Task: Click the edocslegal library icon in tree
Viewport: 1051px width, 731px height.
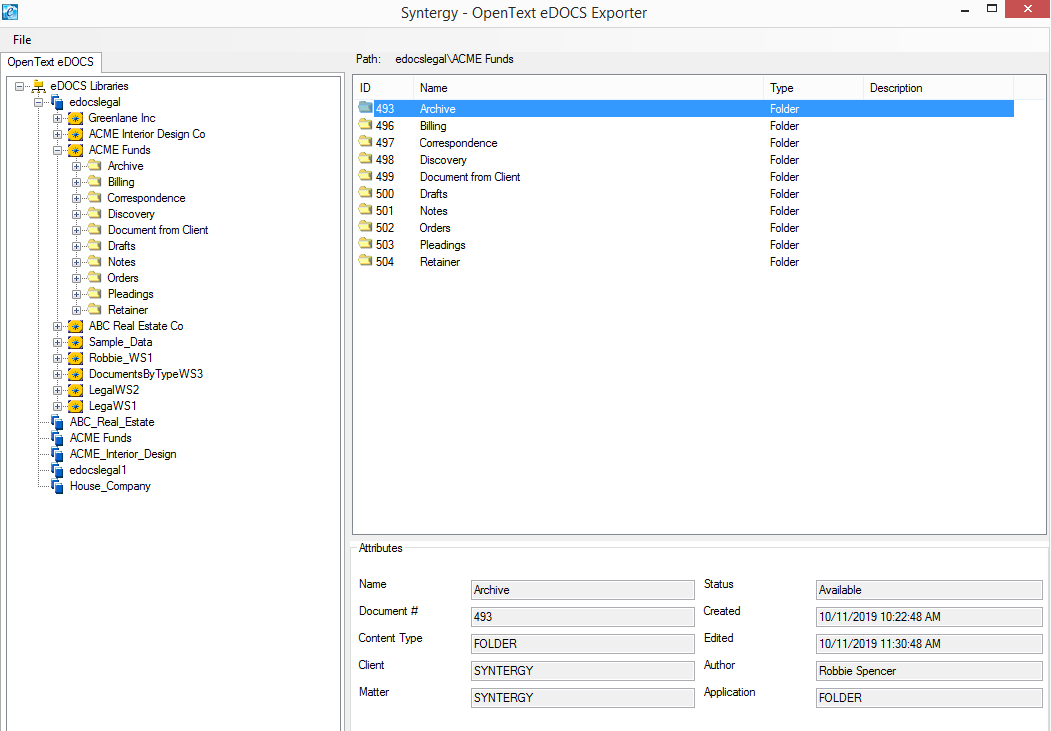Action: pyautogui.click(x=58, y=103)
